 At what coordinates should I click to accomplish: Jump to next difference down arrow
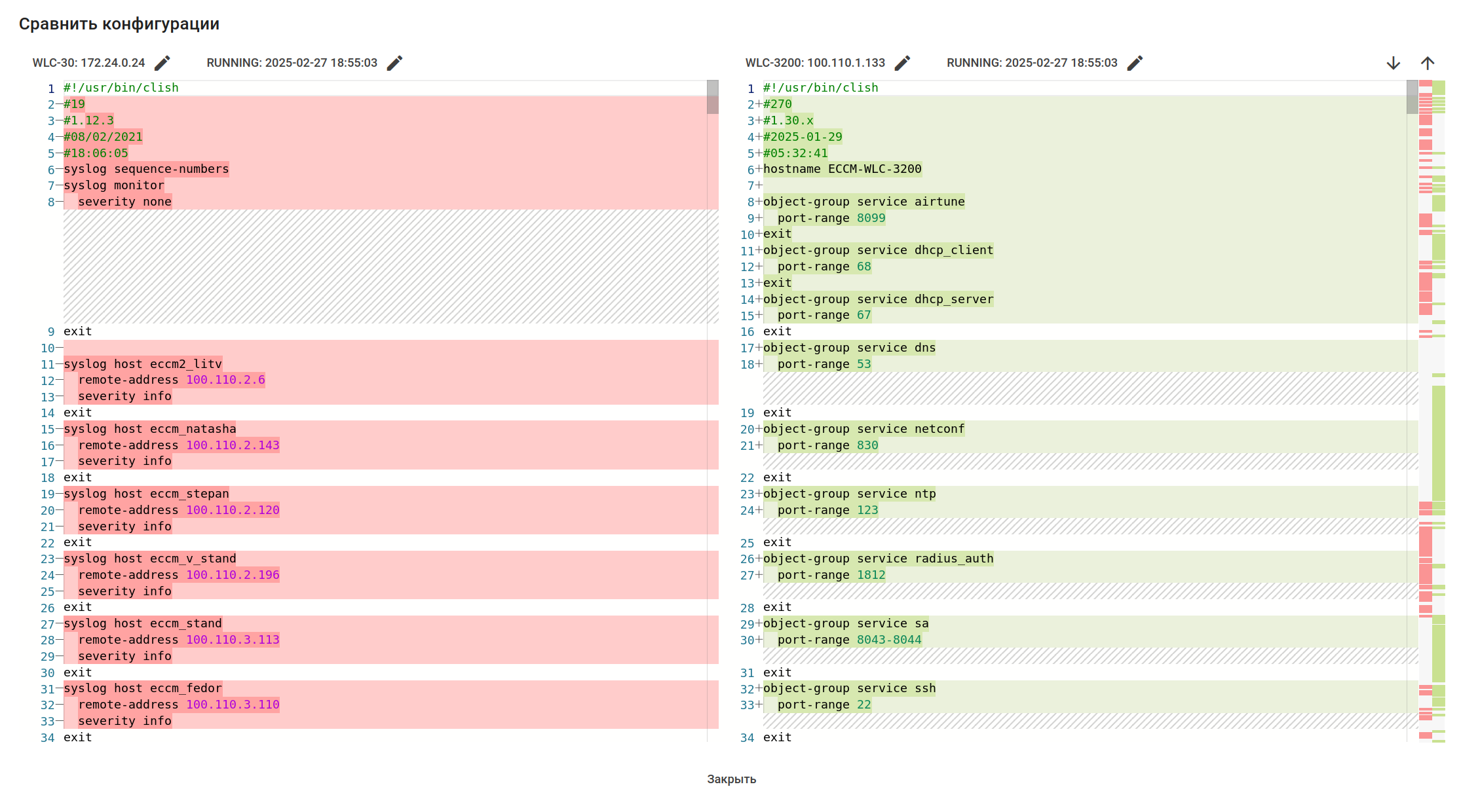[1394, 63]
